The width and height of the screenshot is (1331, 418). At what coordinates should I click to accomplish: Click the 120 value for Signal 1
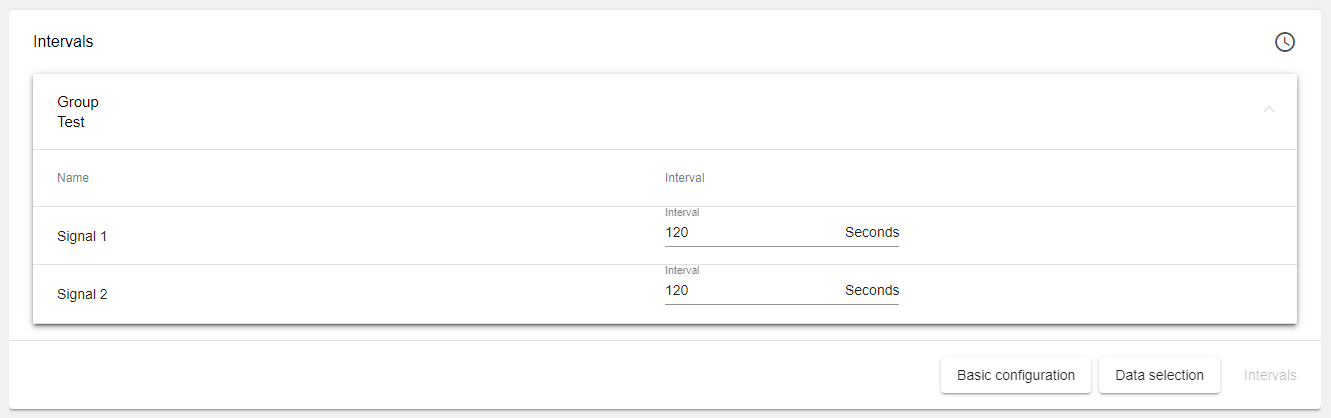pyautogui.click(x=677, y=233)
